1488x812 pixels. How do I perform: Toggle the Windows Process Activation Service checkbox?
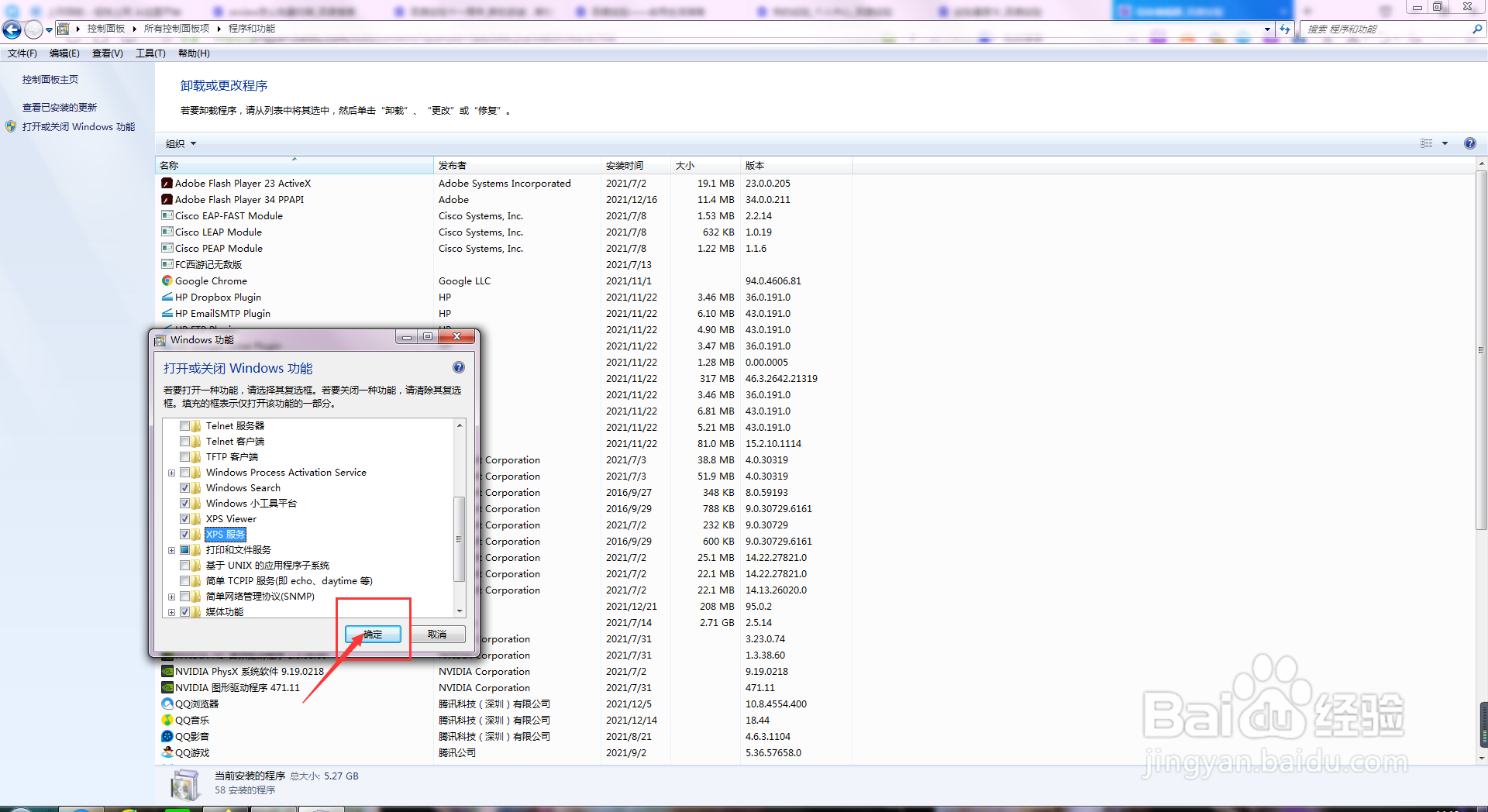pos(184,473)
